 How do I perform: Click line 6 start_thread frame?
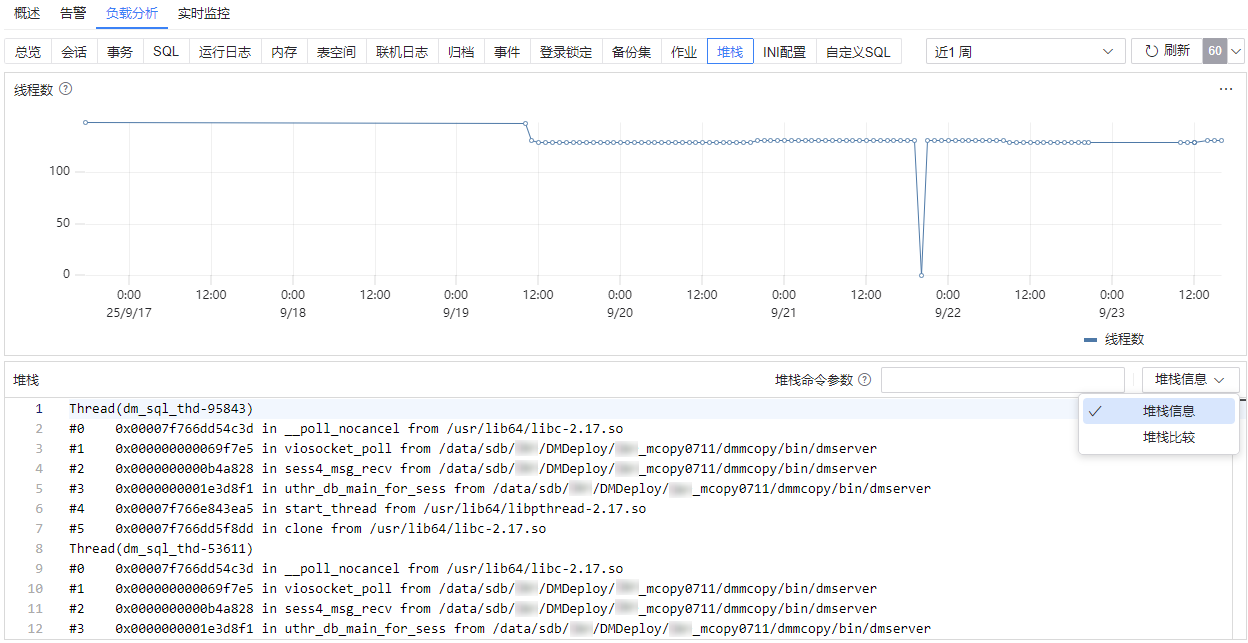(x=357, y=509)
